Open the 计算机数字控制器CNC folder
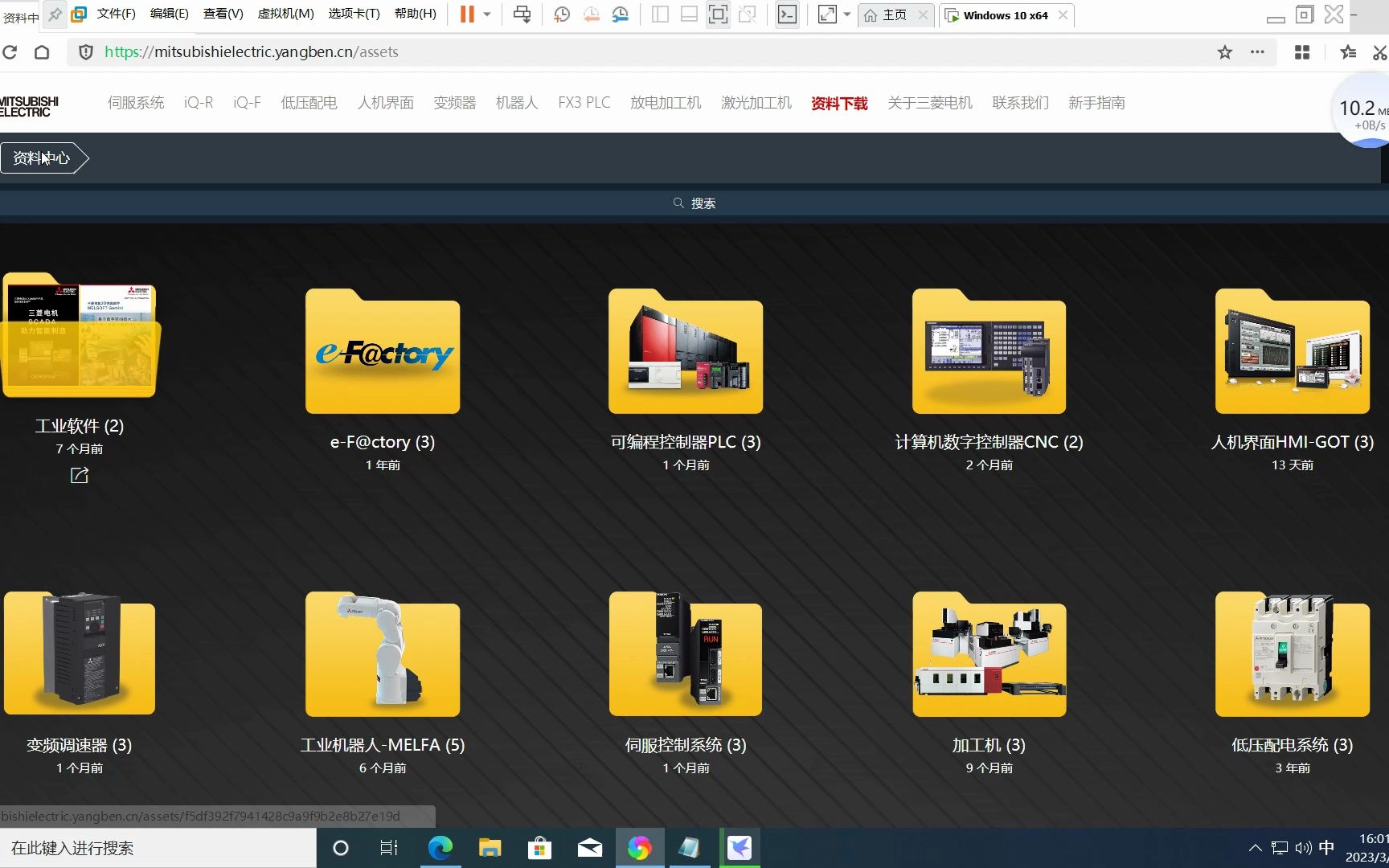 (x=989, y=351)
